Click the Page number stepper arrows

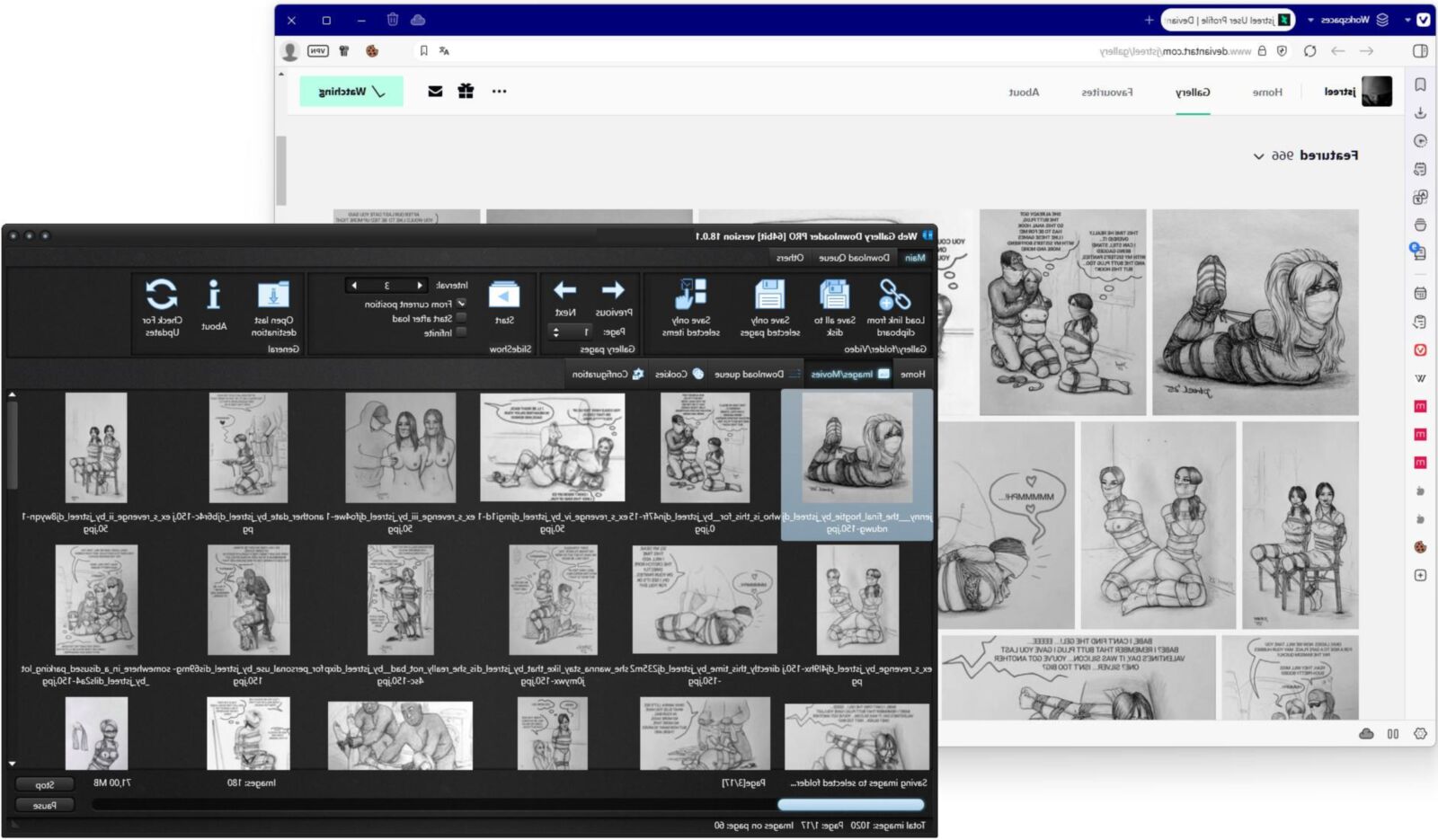tap(555, 332)
